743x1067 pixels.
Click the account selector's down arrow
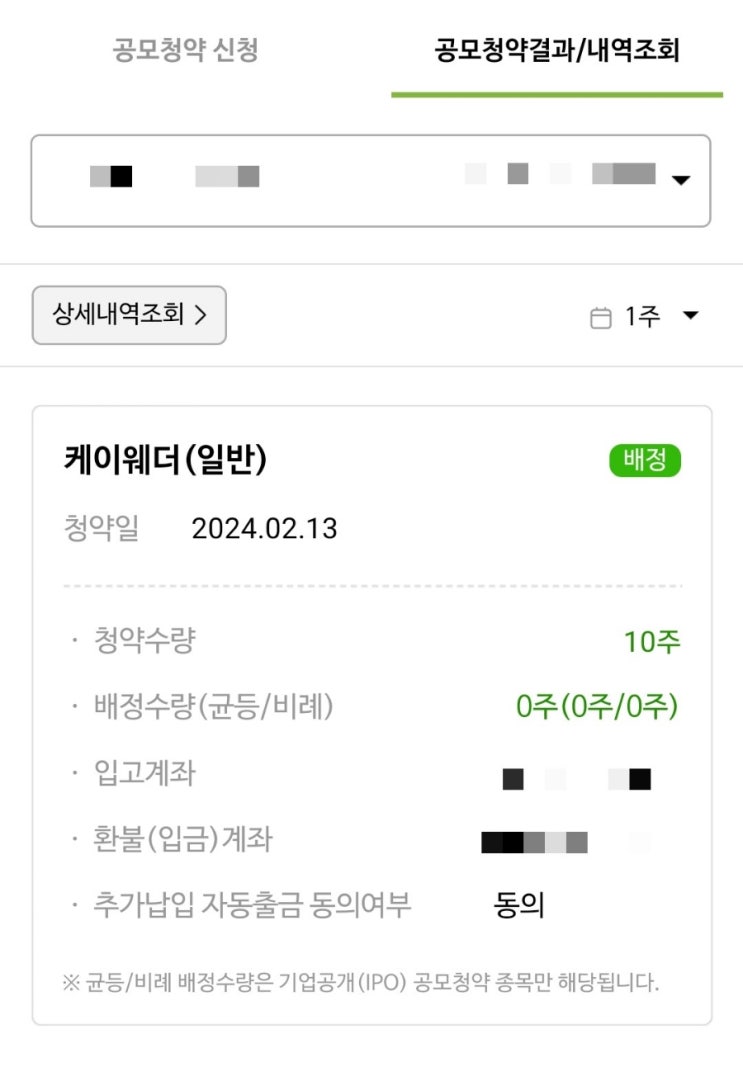point(680,181)
